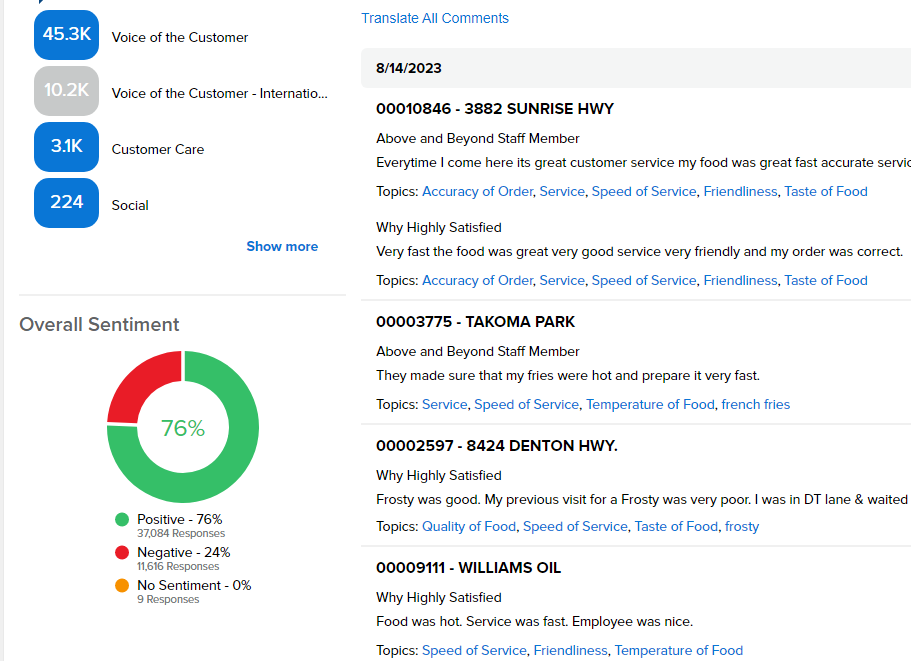Click the 76% center of sentiment donut
This screenshot has height=661, width=911.
(182, 428)
